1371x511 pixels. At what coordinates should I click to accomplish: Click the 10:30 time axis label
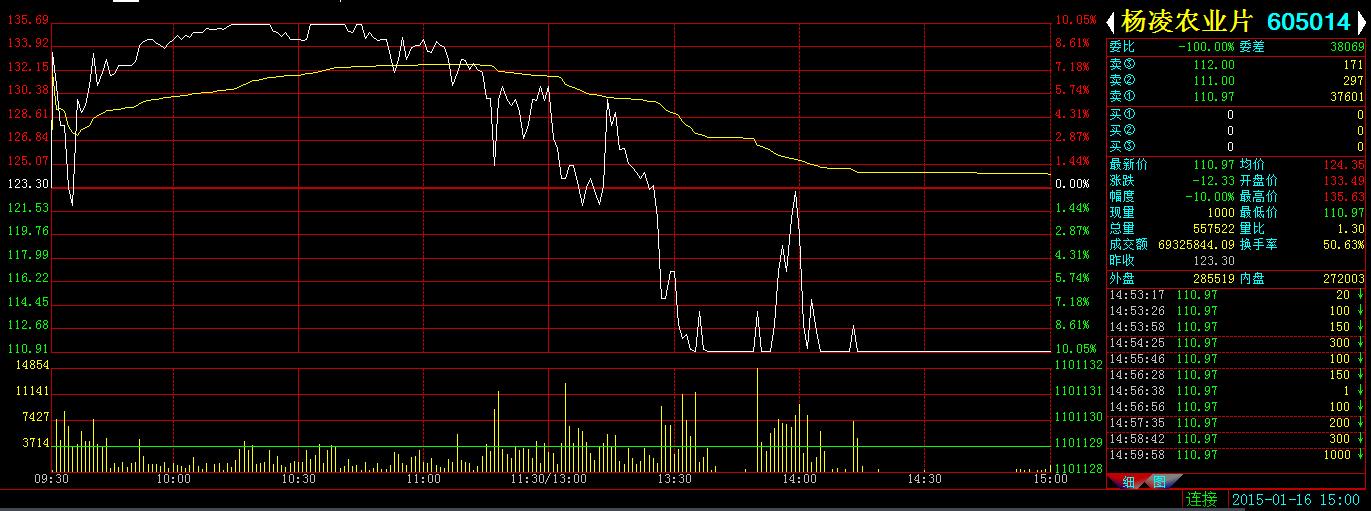tap(299, 480)
